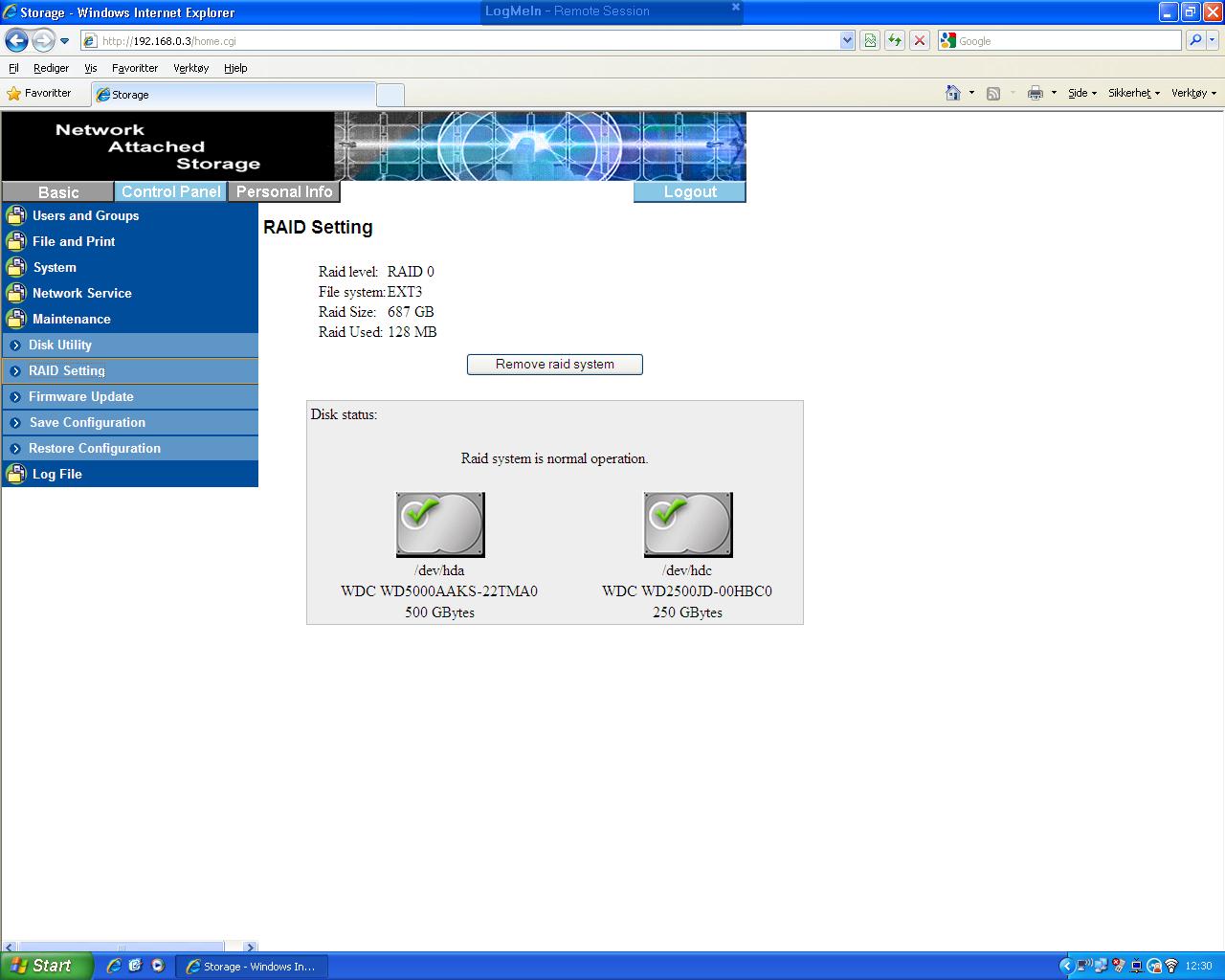Image resolution: width=1225 pixels, height=980 pixels.
Task: Click Remove raid system button
Action: [555, 364]
